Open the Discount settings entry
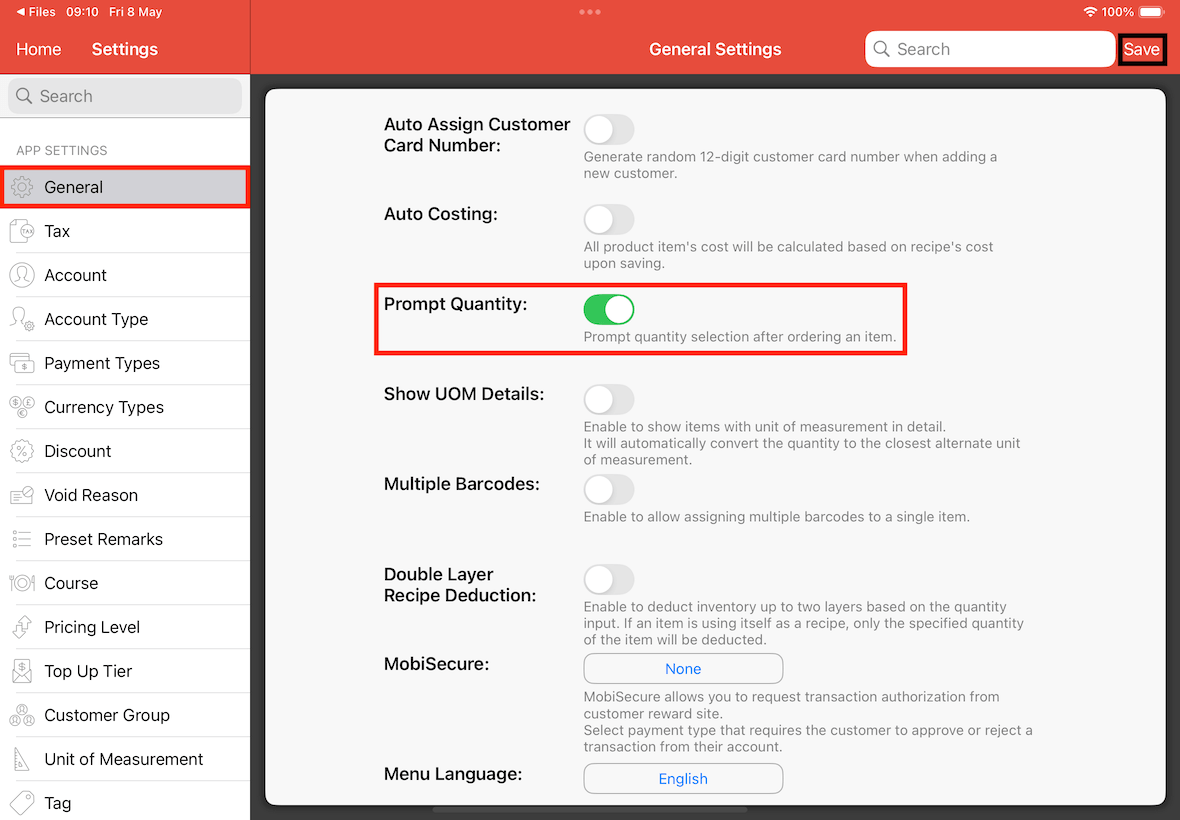Image resolution: width=1180 pixels, height=820 pixels. [125, 451]
